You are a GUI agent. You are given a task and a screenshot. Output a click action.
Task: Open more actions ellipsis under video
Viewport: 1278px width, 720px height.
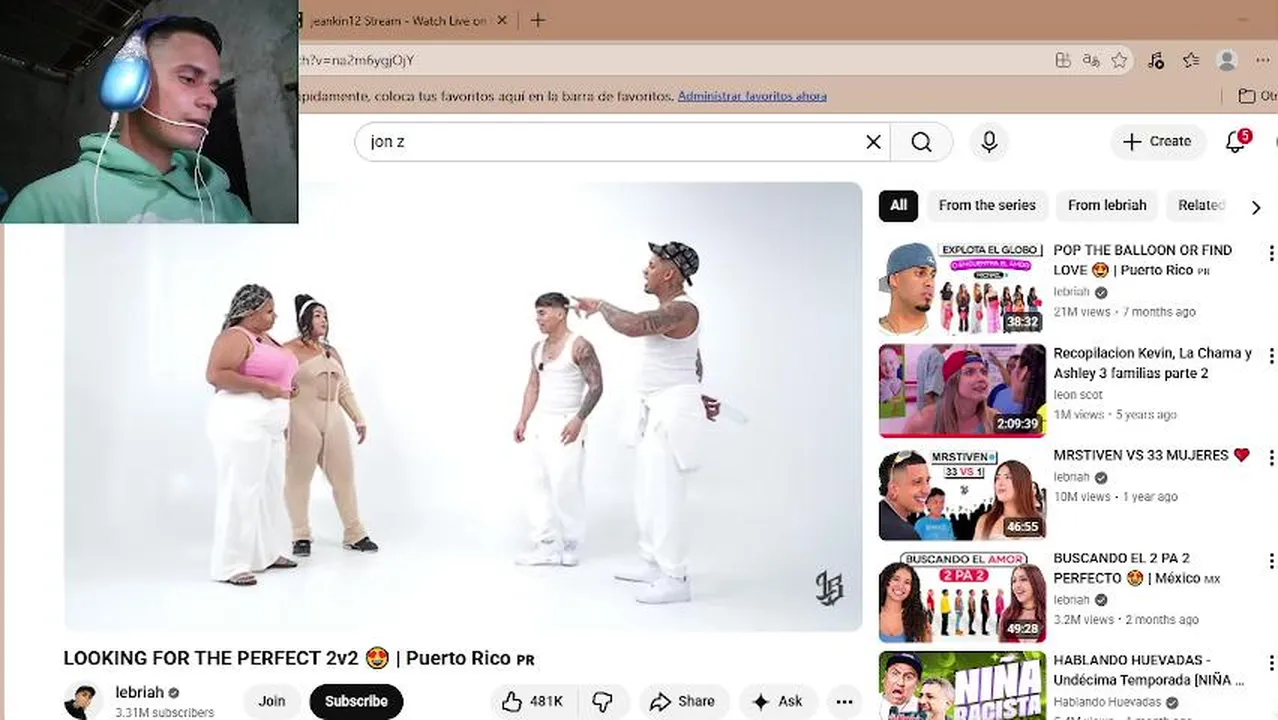pyautogui.click(x=844, y=701)
